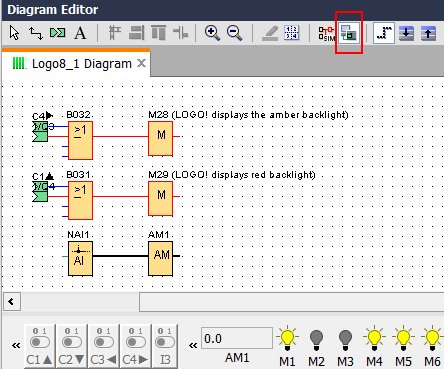Click the online test icon highlighted red

(x=349, y=33)
